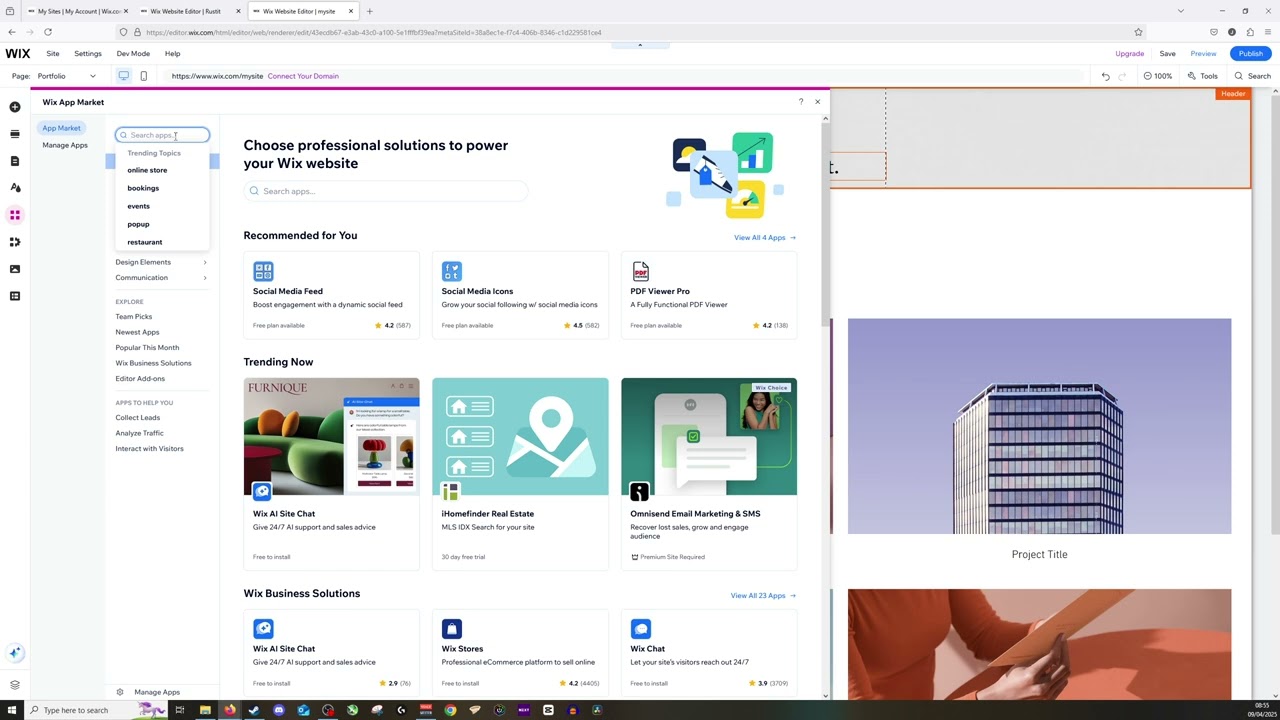Image resolution: width=1280 pixels, height=720 pixels.
Task: Open the Tools menu in toolbar
Action: [1203, 76]
